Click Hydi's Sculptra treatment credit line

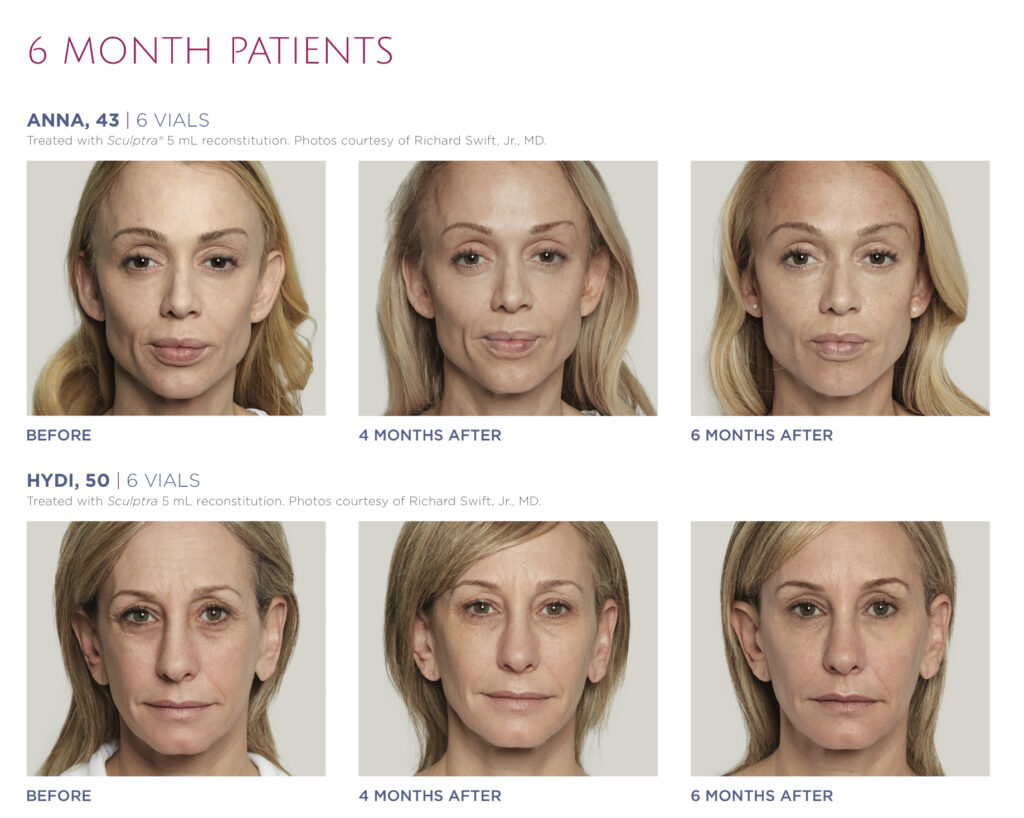point(283,501)
